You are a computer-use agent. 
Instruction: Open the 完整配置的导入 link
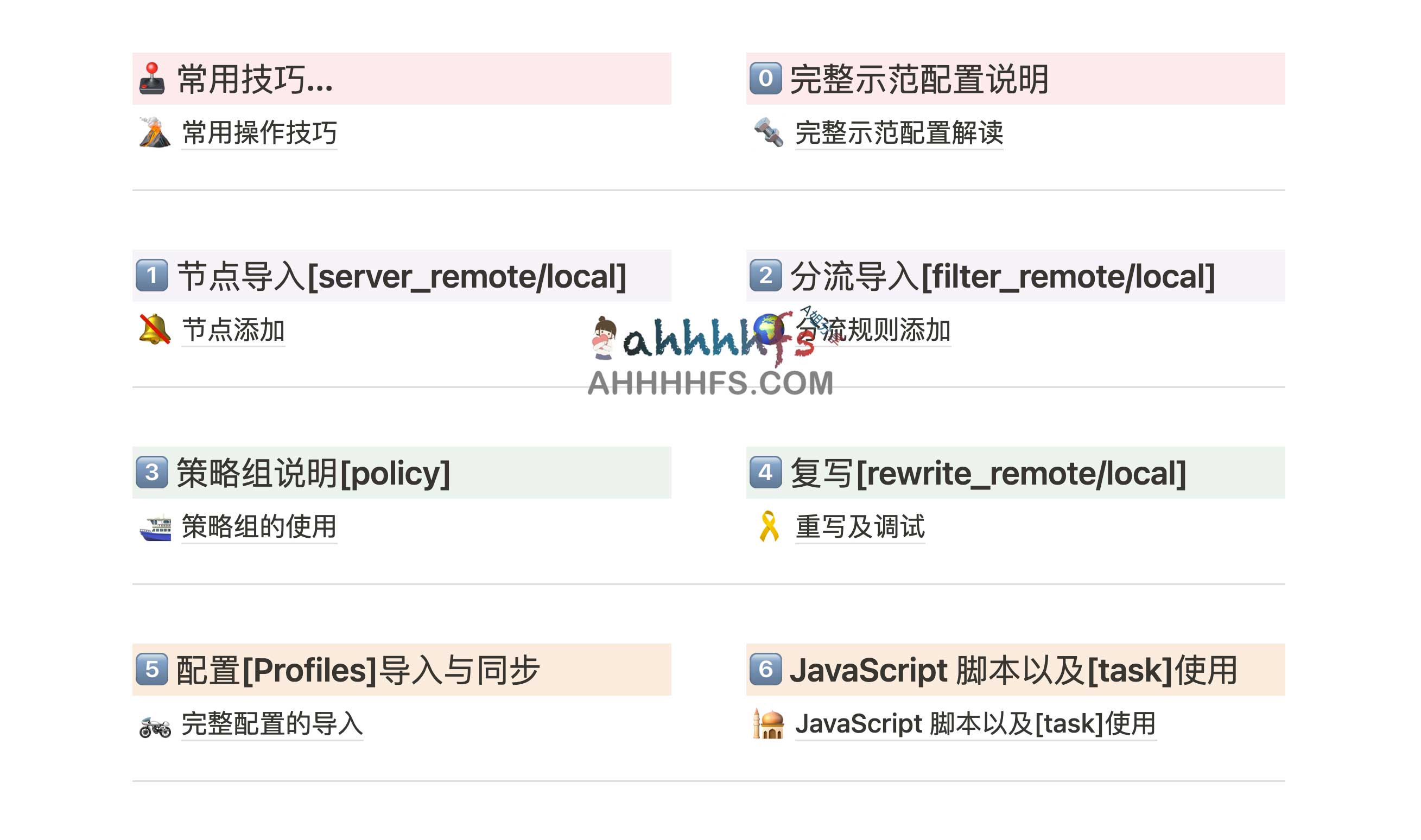coord(272,724)
